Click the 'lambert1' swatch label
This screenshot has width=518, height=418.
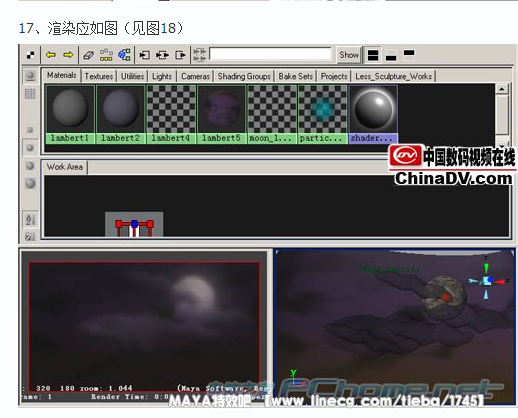coord(70,138)
